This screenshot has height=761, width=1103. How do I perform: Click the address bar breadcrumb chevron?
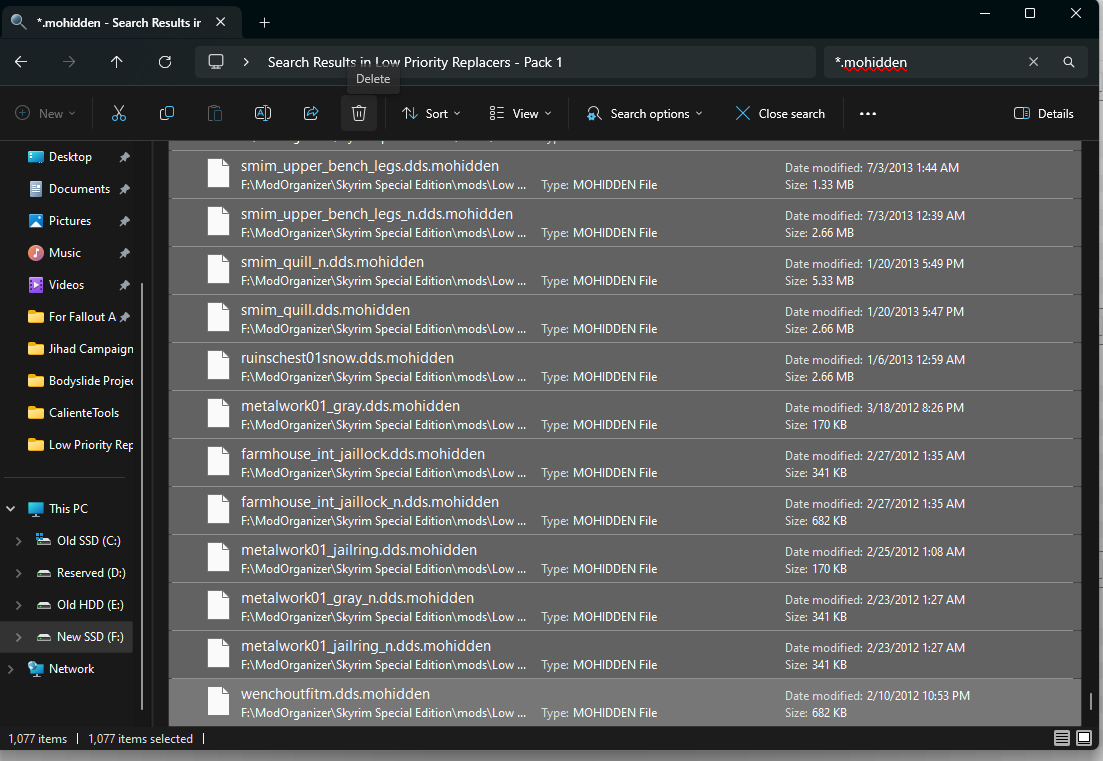point(246,62)
